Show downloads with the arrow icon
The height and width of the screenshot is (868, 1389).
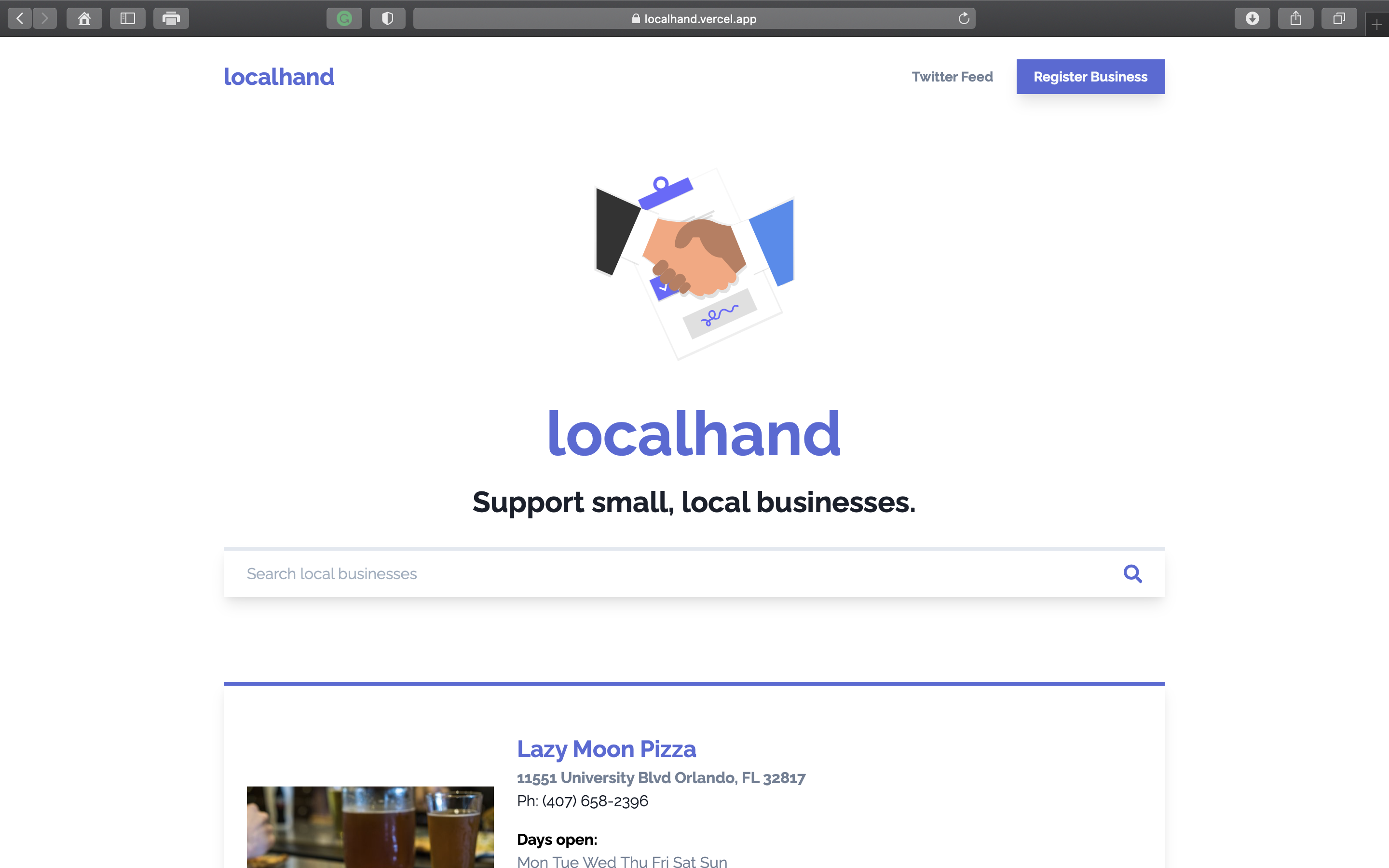tap(1253, 18)
